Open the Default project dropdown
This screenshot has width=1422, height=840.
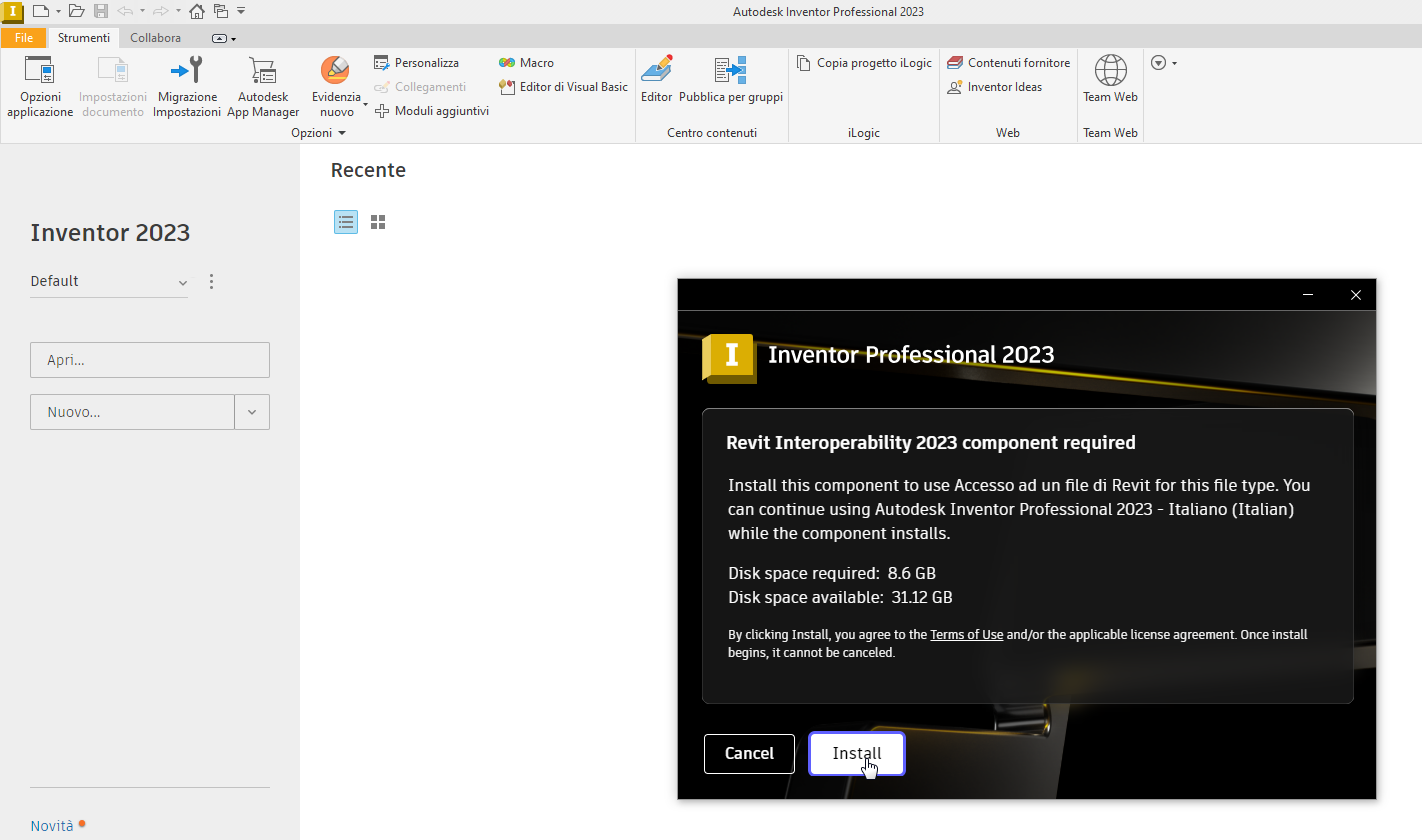(x=109, y=282)
